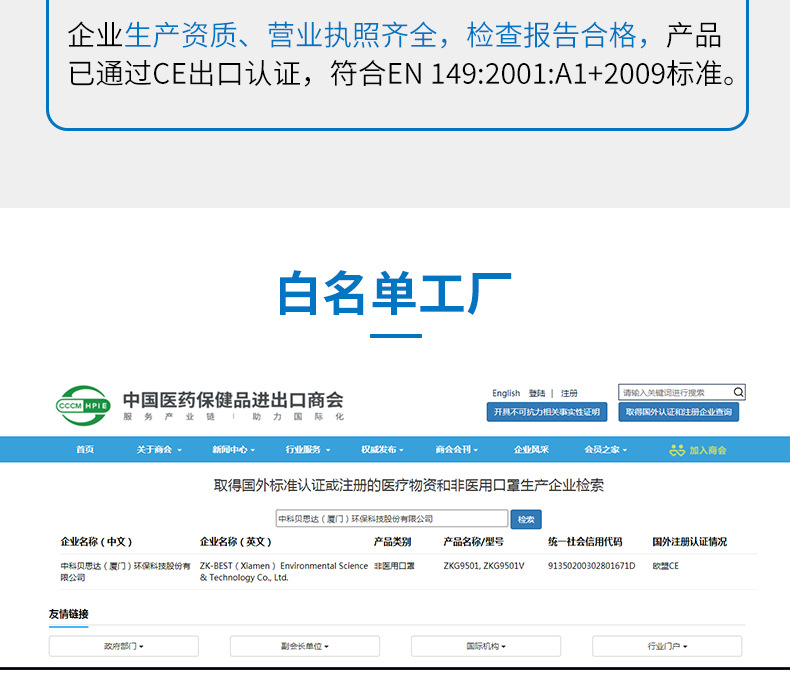Go to 首页 in the navigation bar
Viewport: 790px width, 690px height.
[x=85, y=449]
